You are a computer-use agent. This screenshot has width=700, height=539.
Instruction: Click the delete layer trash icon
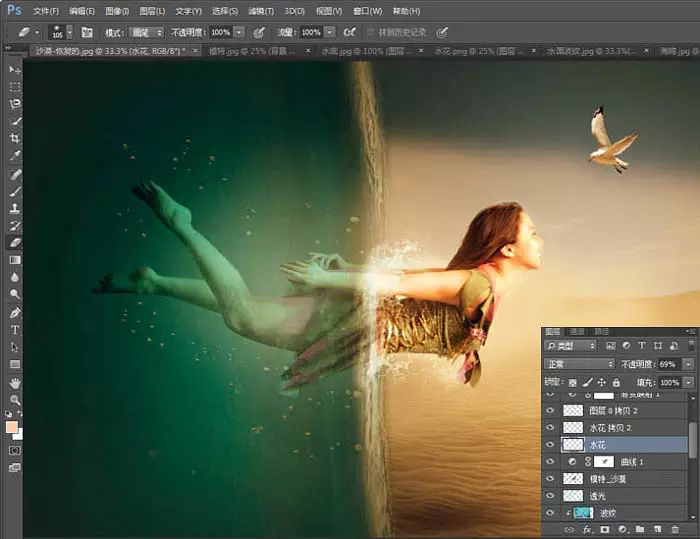(x=675, y=528)
